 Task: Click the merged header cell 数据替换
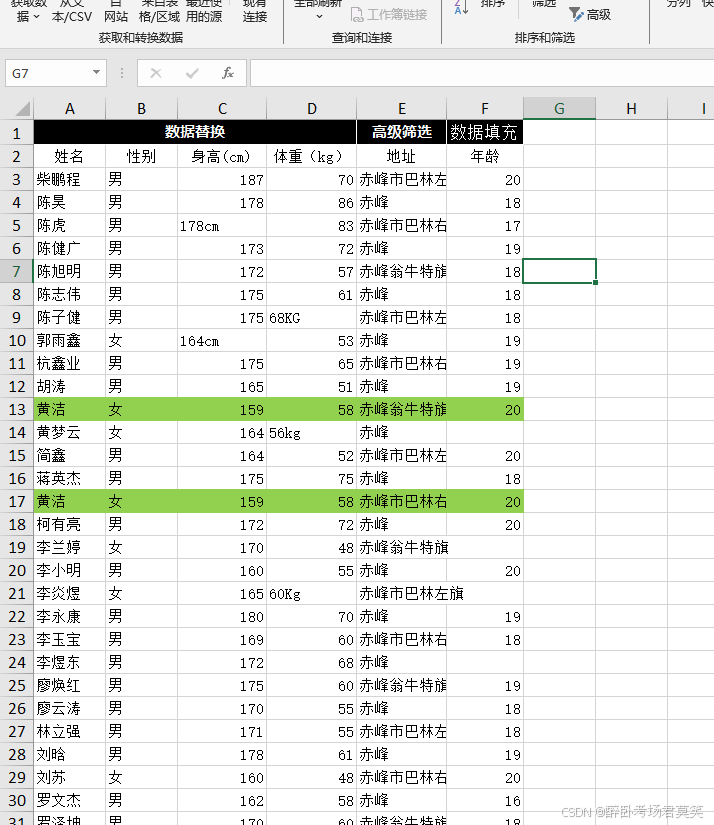click(x=195, y=132)
